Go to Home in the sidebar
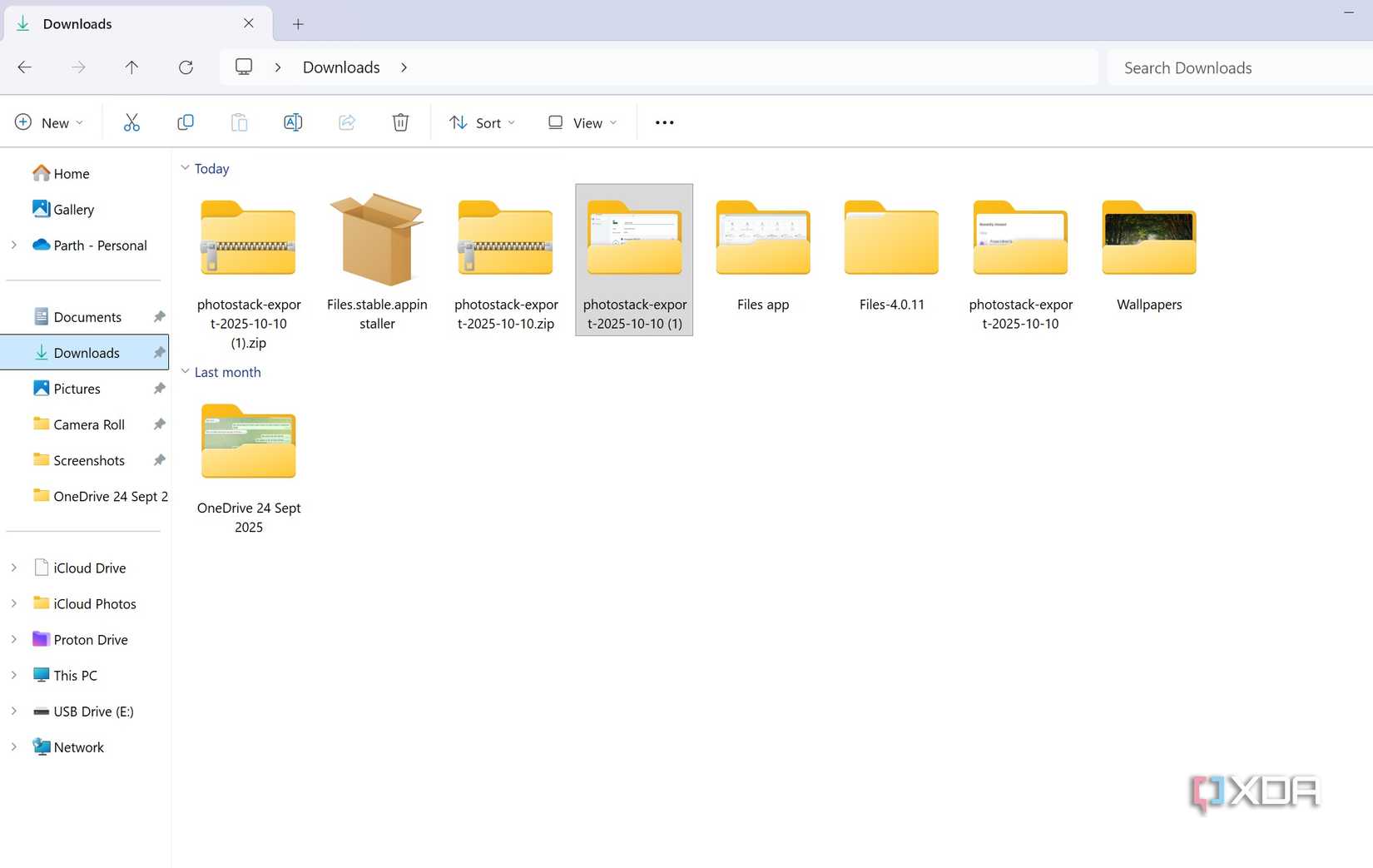Image resolution: width=1373 pixels, height=868 pixels. tap(71, 173)
